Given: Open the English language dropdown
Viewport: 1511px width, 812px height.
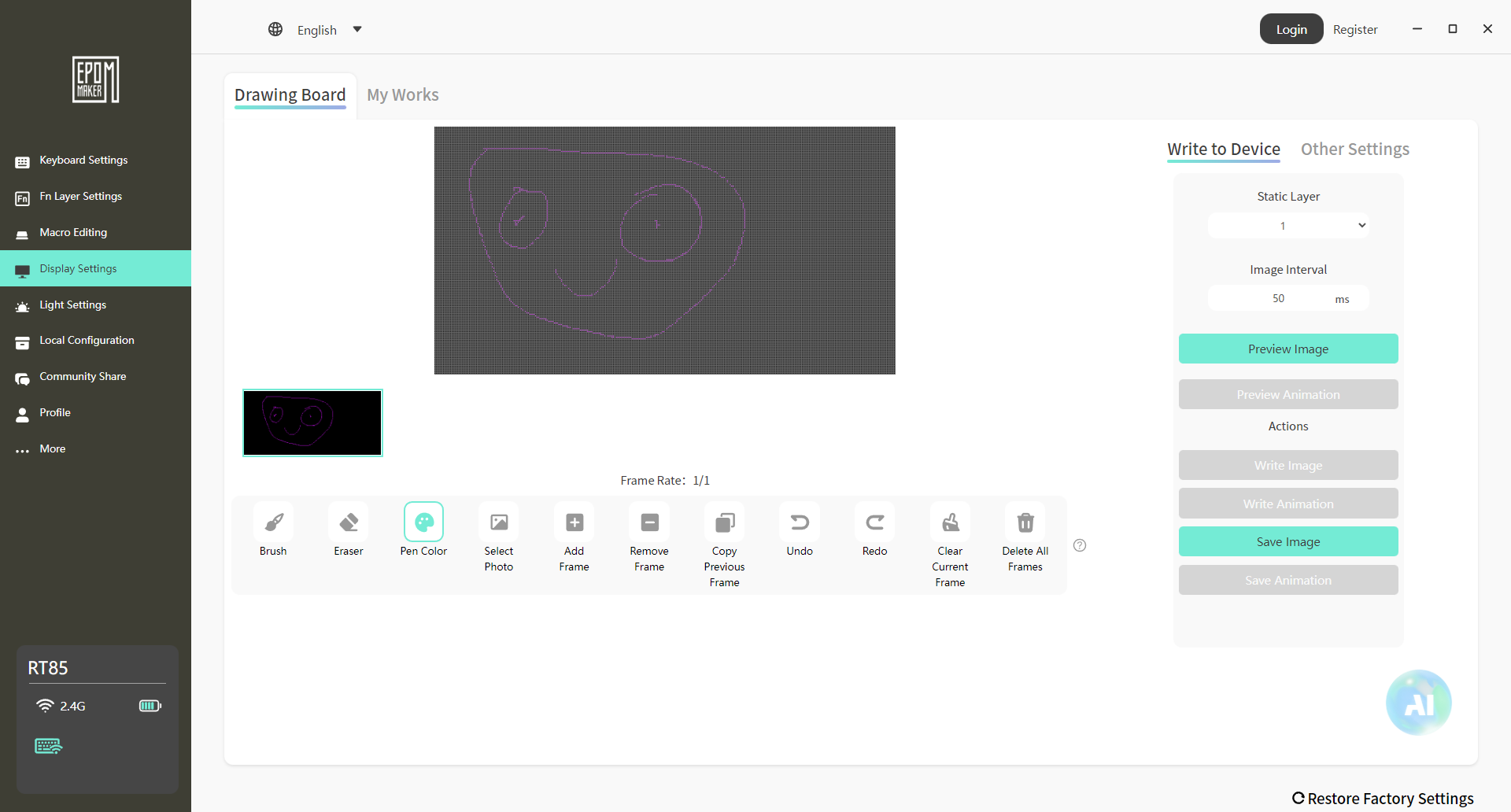Looking at the screenshot, I should (x=329, y=30).
